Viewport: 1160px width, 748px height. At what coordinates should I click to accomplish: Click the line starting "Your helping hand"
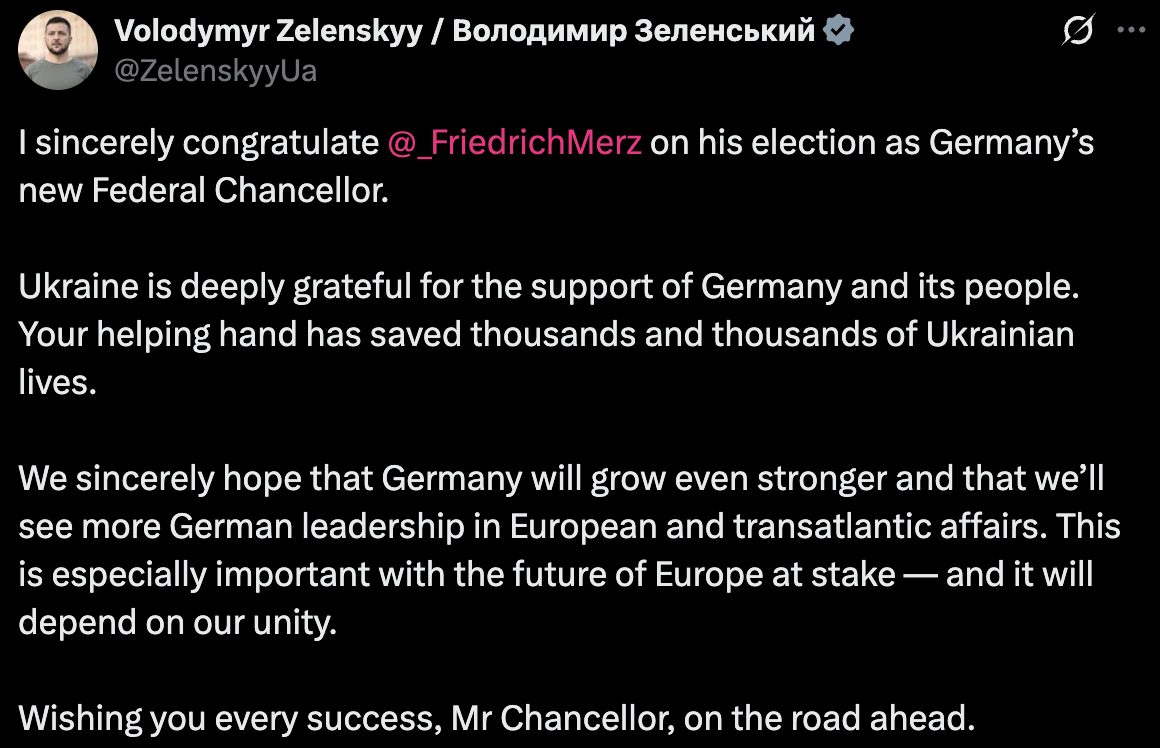(x=545, y=334)
